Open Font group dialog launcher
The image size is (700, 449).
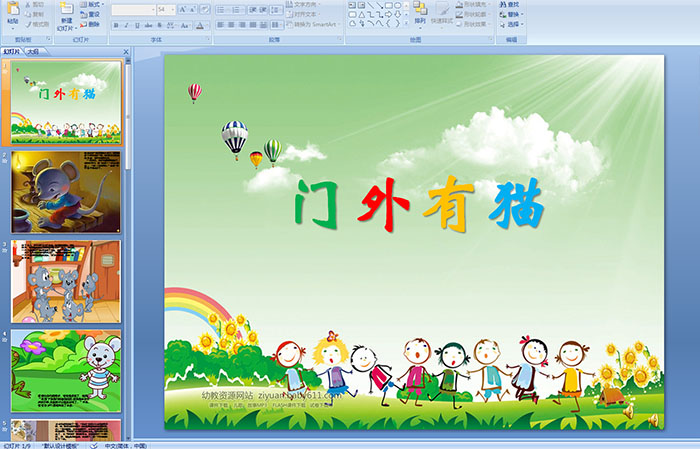208,40
